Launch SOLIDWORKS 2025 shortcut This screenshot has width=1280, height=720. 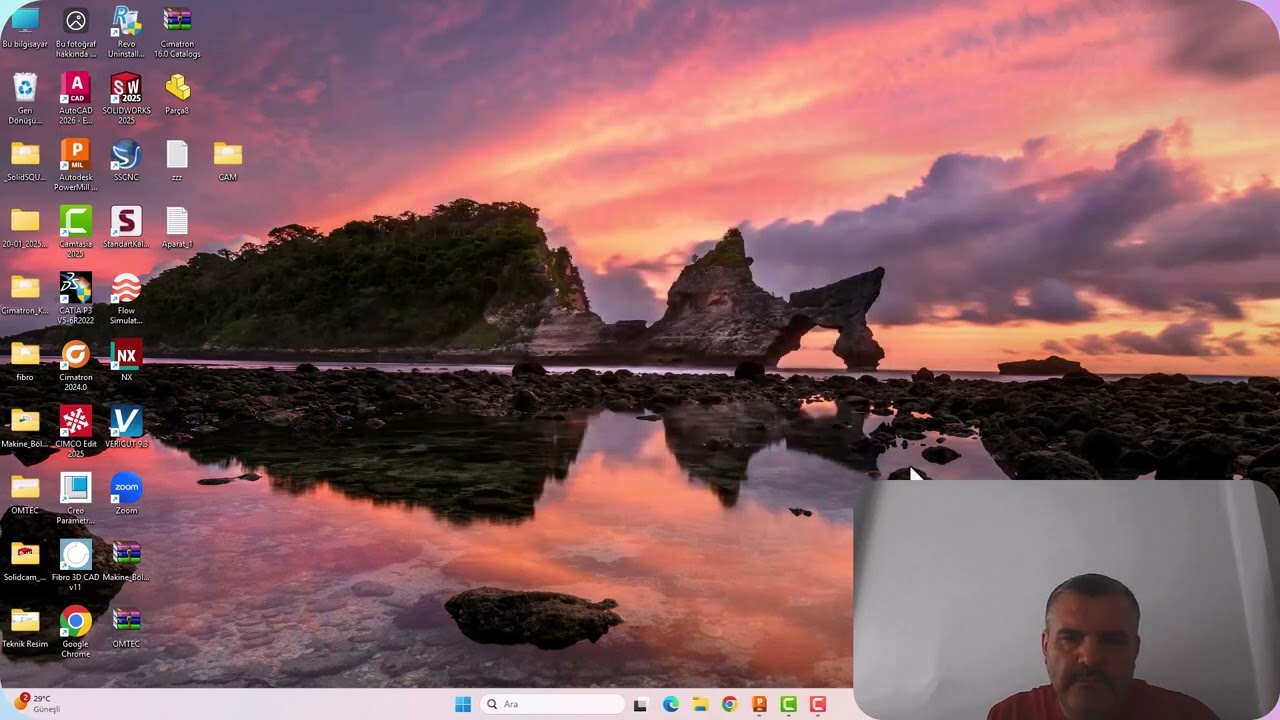(x=126, y=98)
